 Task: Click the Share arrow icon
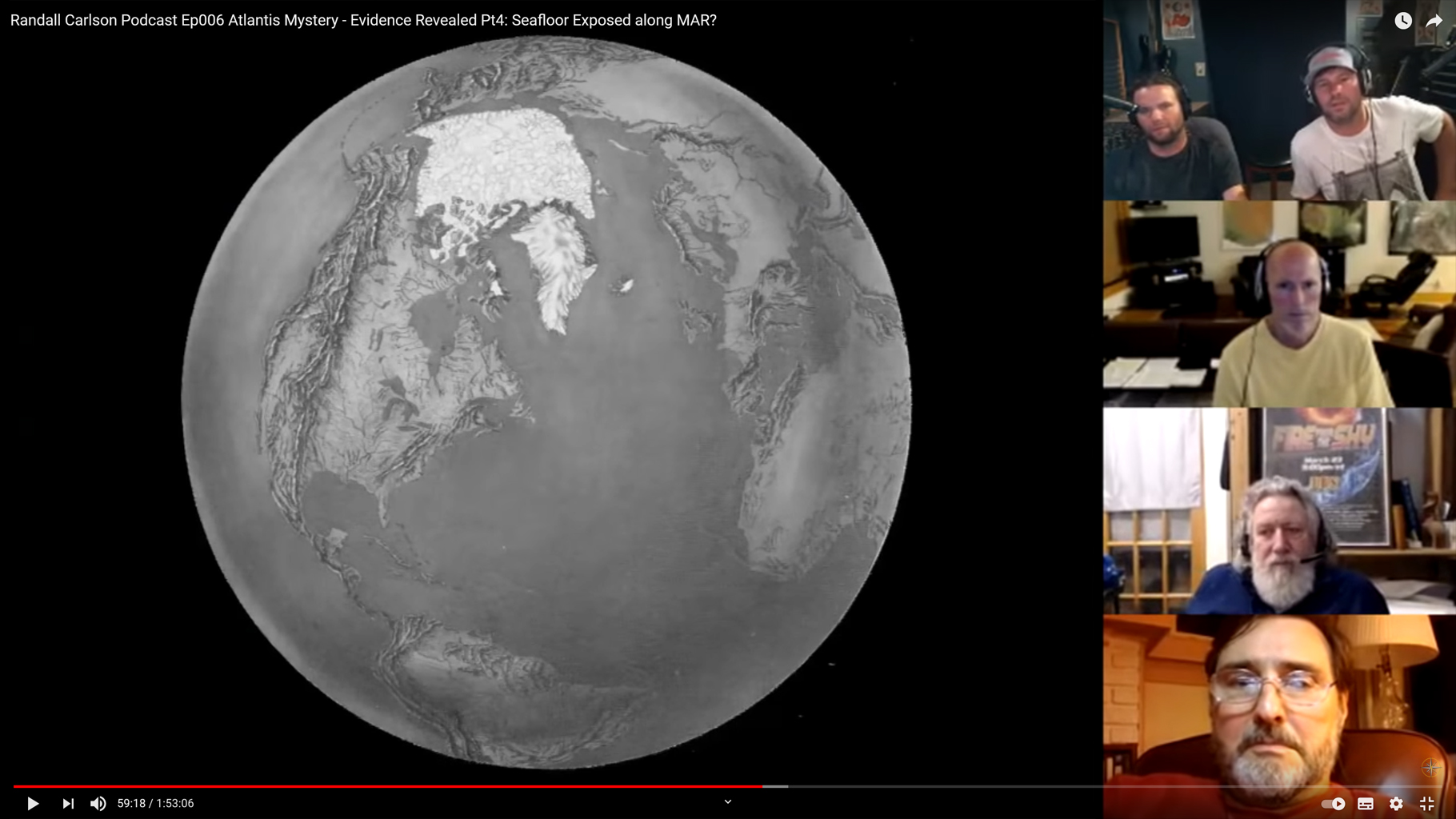pos(1434,21)
